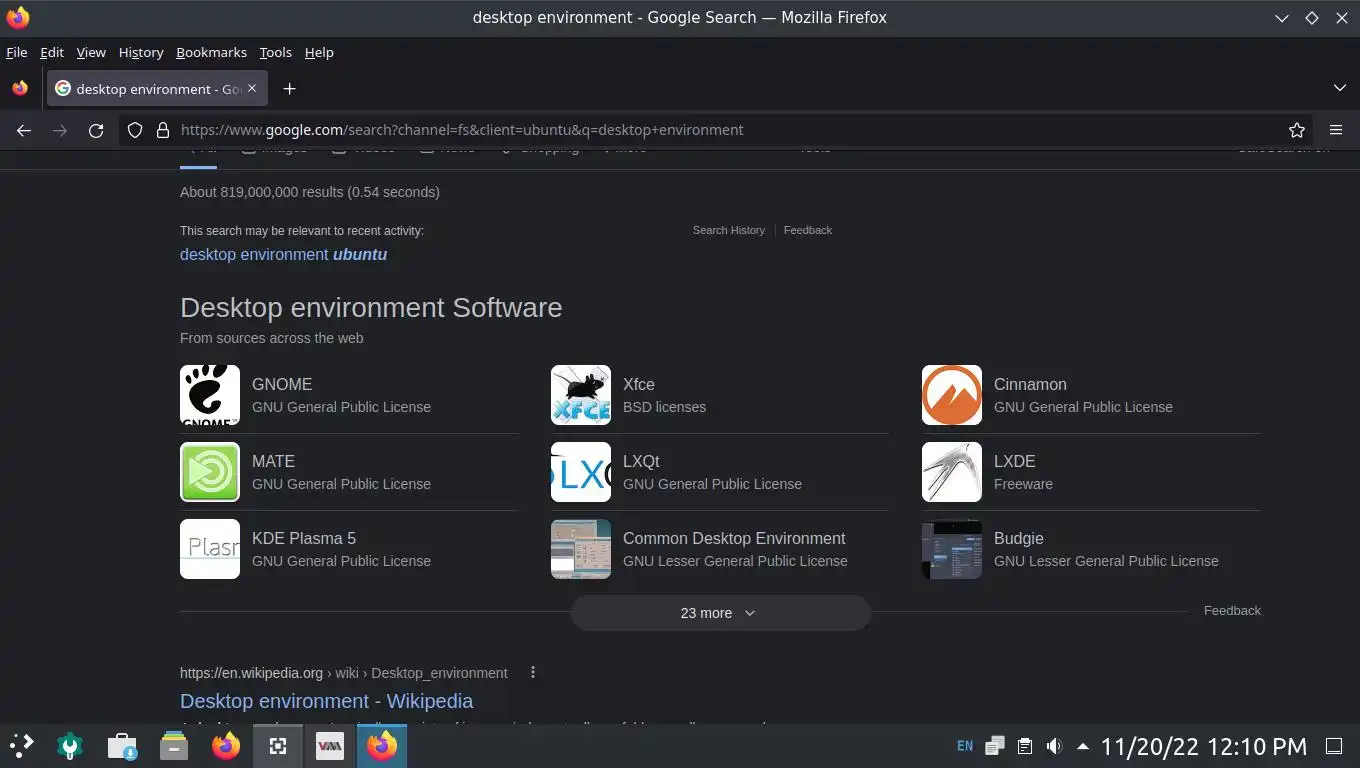Go back with the Back arrow button
The image size is (1360, 768).
(24, 130)
